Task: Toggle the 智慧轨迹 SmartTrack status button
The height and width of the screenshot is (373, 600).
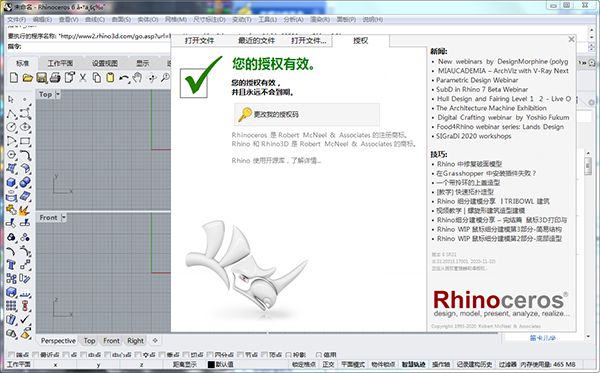Action: point(413,365)
